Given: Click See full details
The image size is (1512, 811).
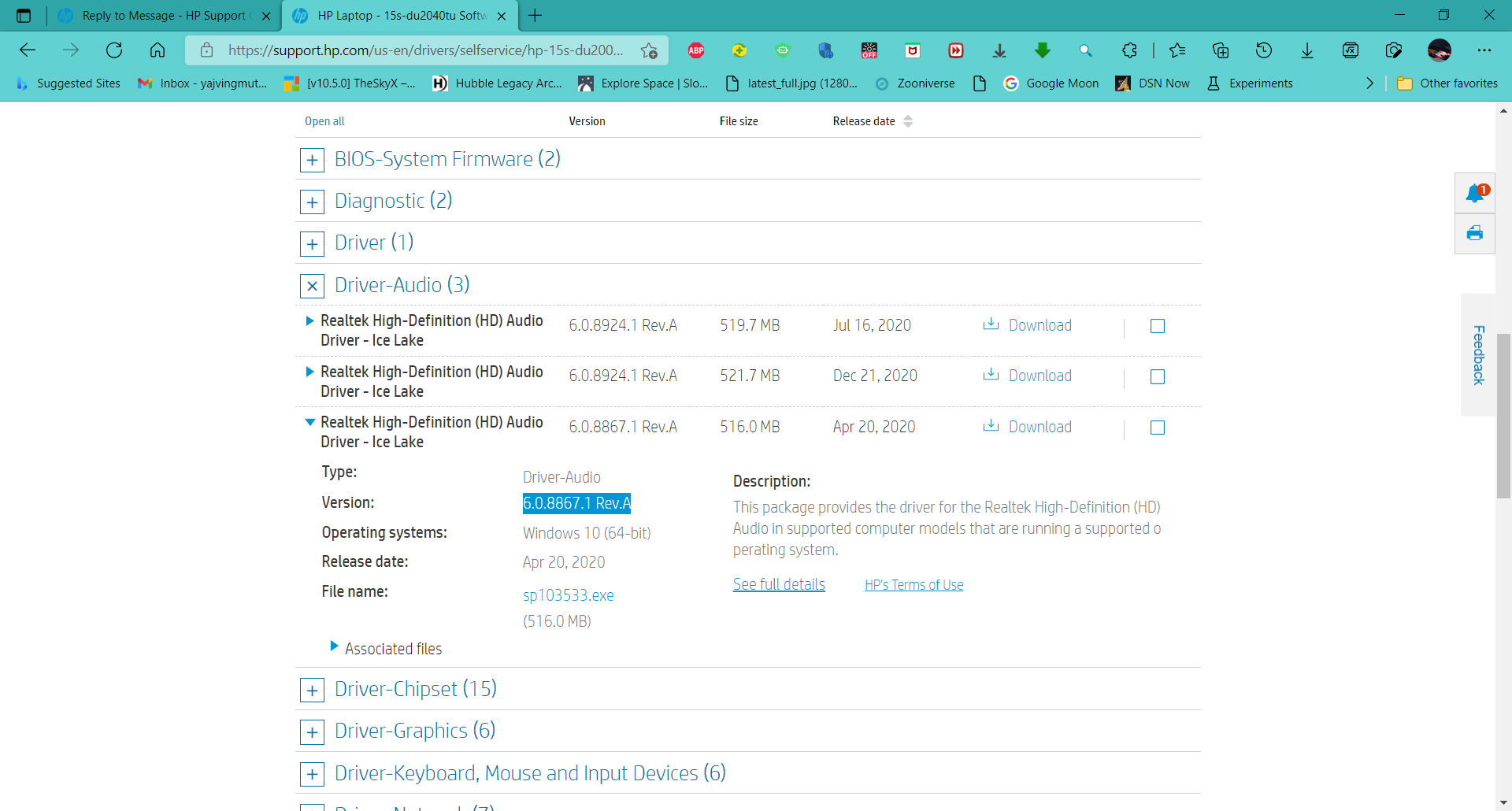Looking at the screenshot, I should click(x=778, y=583).
